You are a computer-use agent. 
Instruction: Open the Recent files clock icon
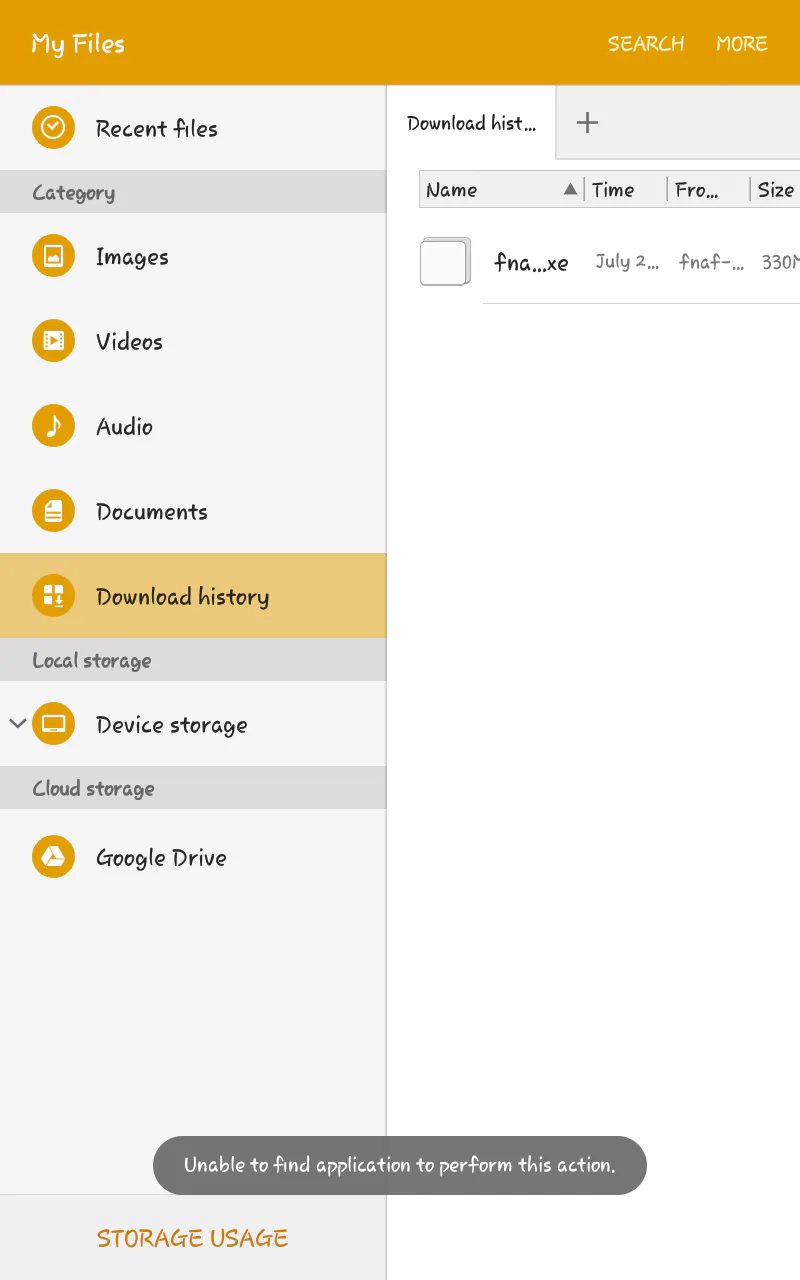point(53,128)
